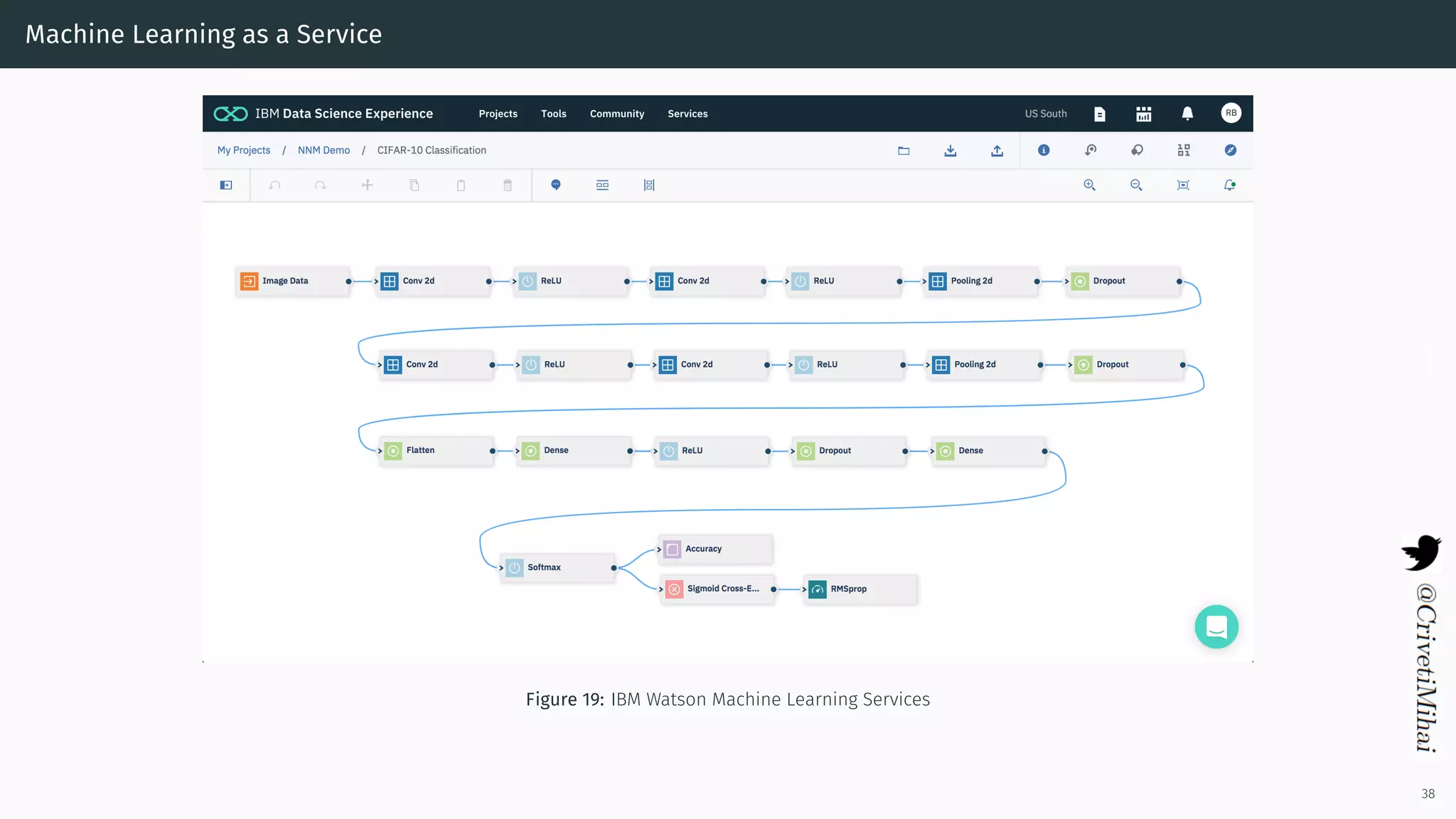The height and width of the screenshot is (819, 1456).
Task: Select the Softmax node
Action: (x=557, y=567)
